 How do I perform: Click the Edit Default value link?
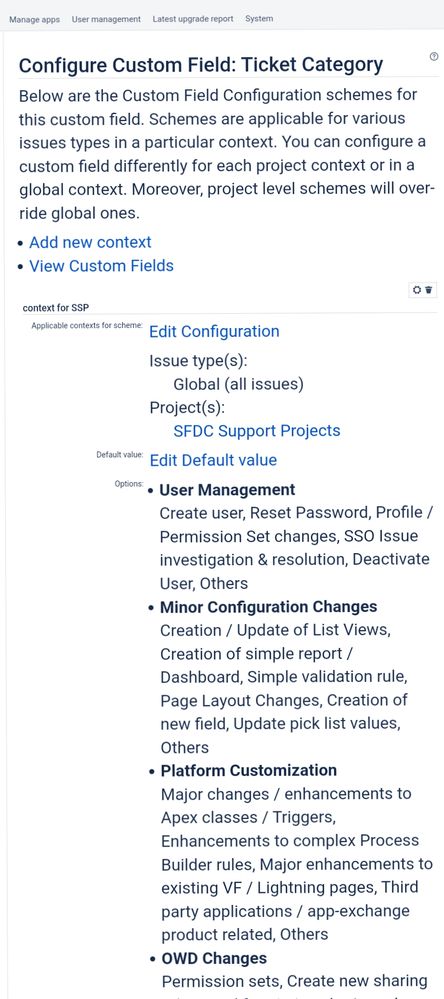point(213,460)
